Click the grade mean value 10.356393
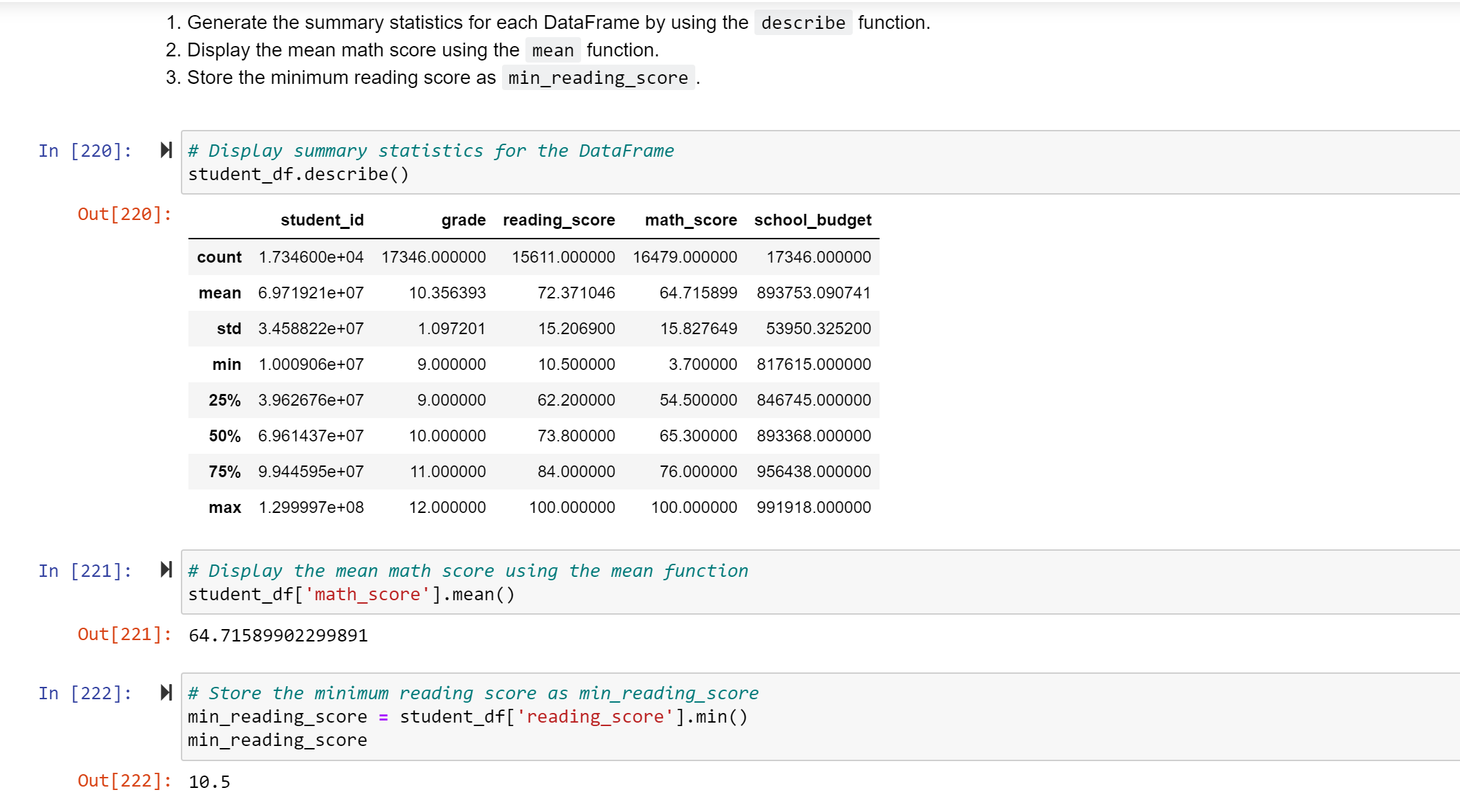Viewport: 1460px width, 812px height. click(x=447, y=293)
